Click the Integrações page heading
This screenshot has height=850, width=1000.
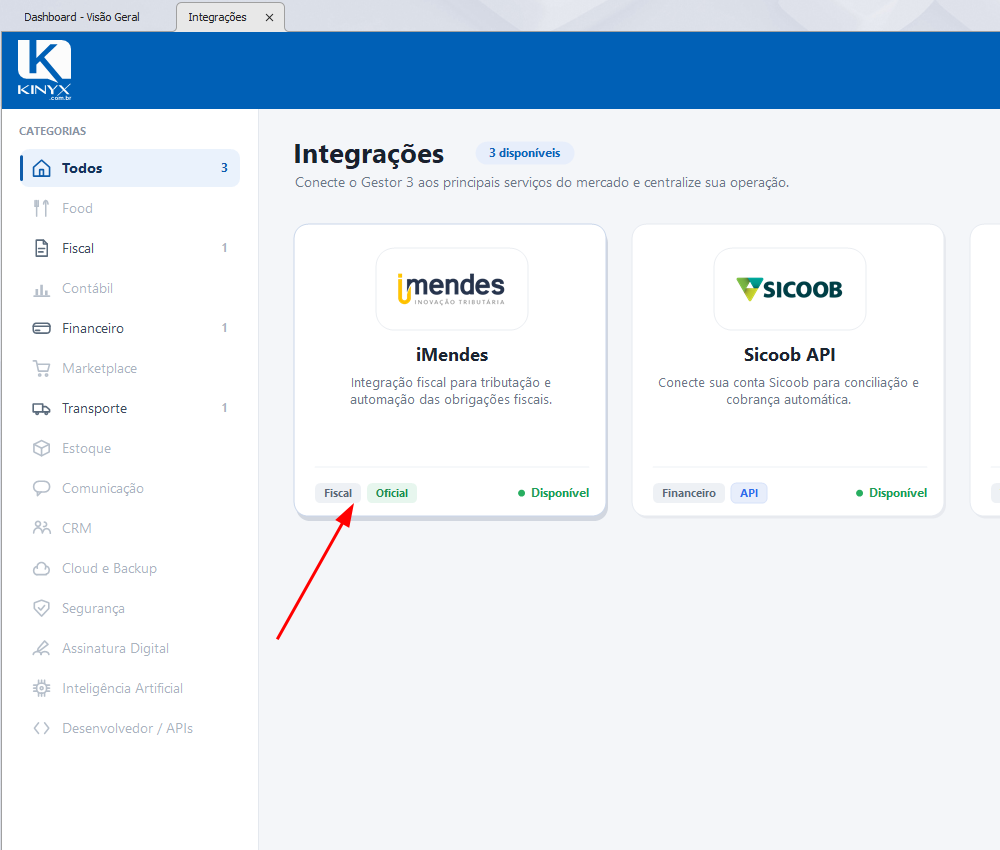click(369, 154)
